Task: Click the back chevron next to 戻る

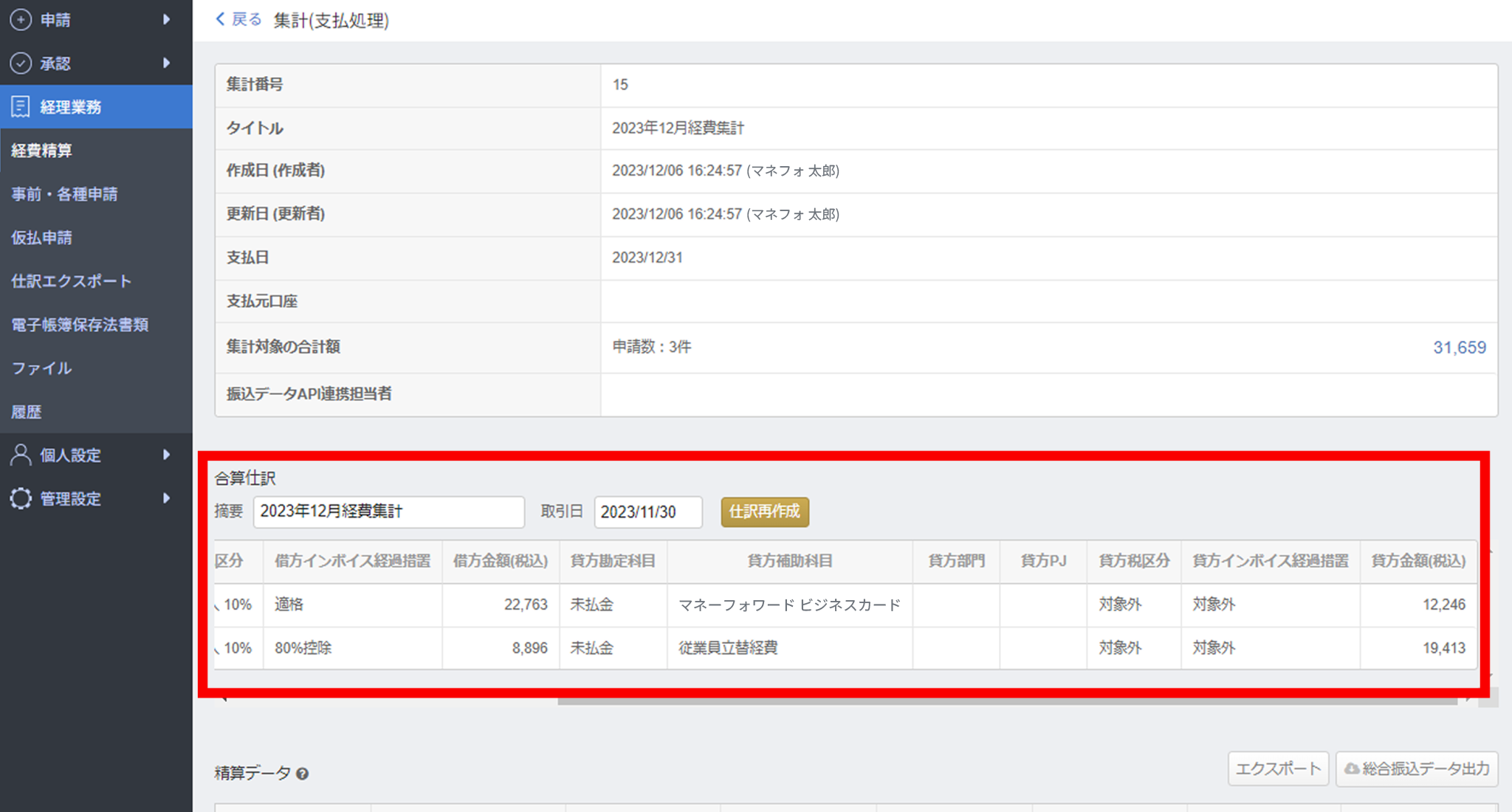Action: click(x=220, y=20)
